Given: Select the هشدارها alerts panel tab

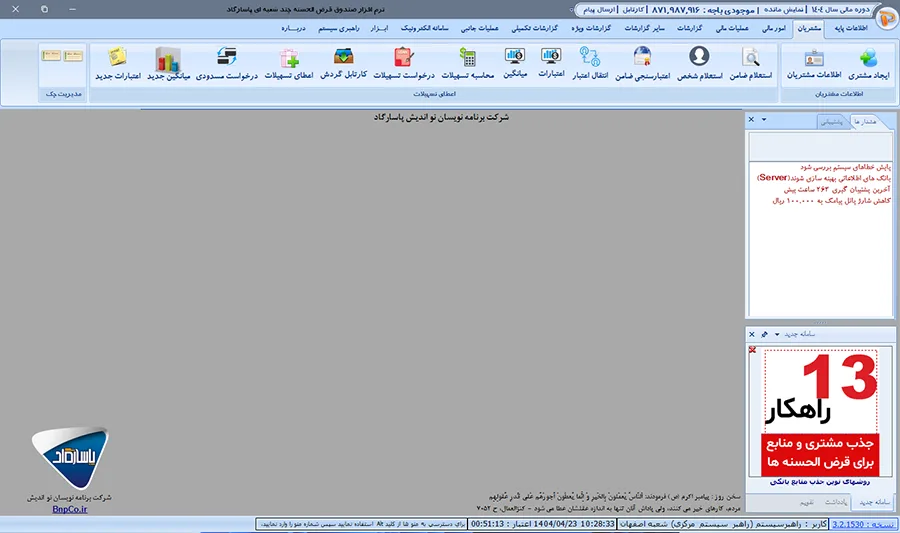Looking at the screenshot, I should (x=865, y=122).
